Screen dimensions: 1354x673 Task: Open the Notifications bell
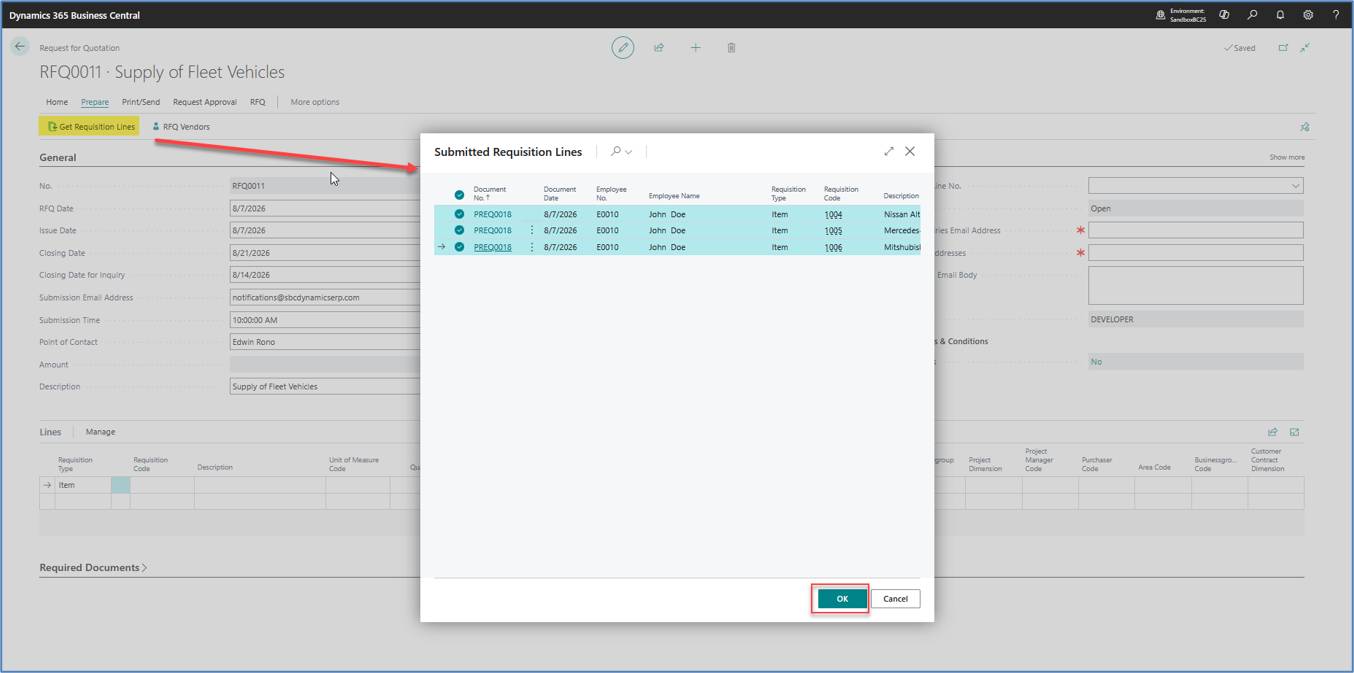(1280, 15)
